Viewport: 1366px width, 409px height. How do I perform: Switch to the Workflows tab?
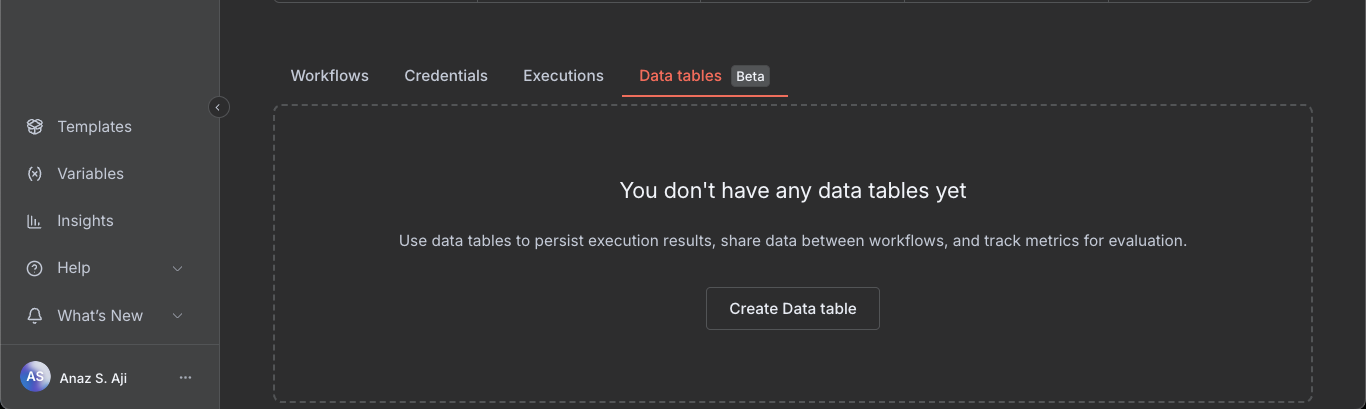click(x=329, y=76)
